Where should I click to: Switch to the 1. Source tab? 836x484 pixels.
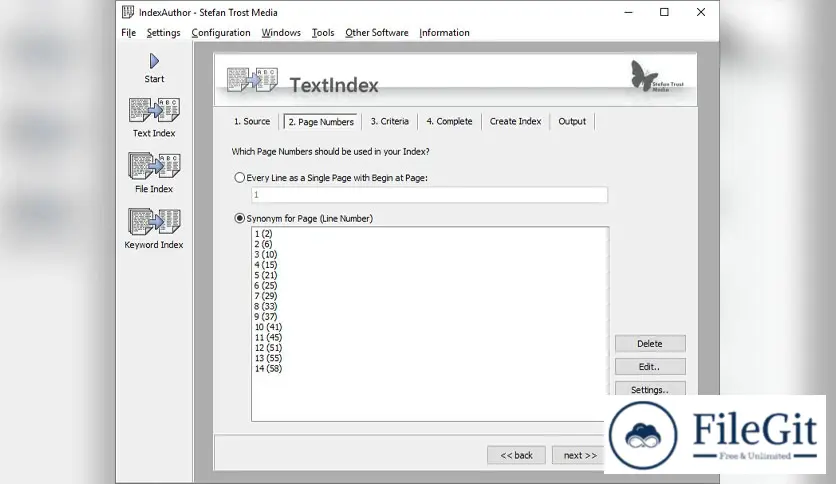pos(252,122)
